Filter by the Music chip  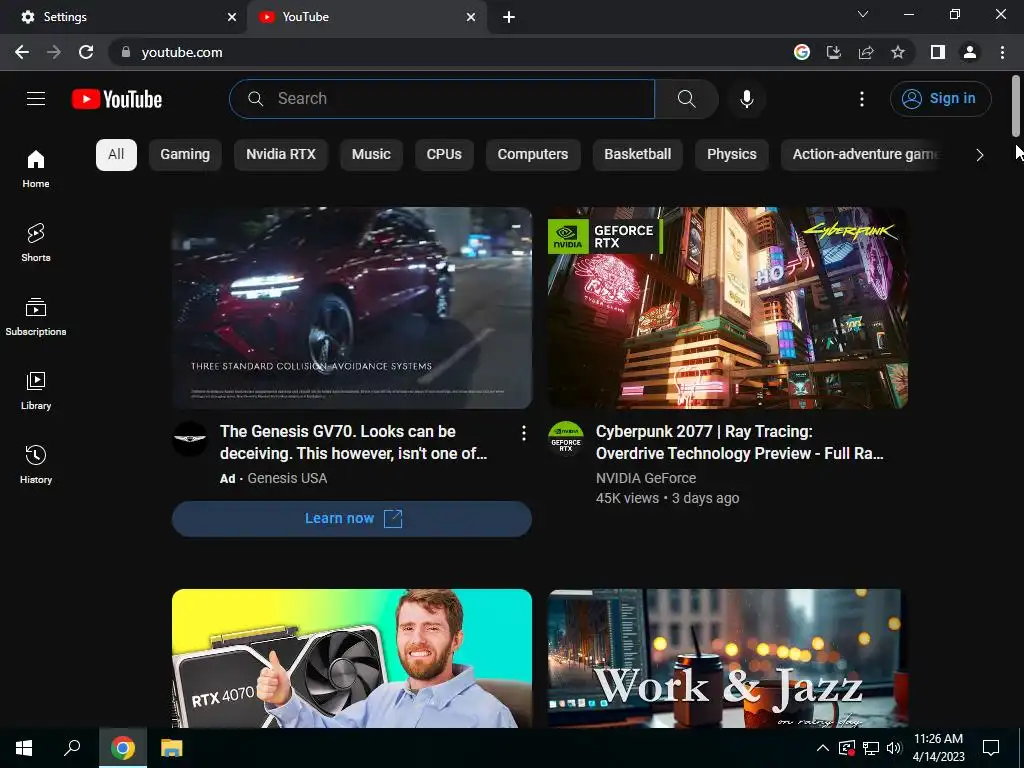pos(371,155)
